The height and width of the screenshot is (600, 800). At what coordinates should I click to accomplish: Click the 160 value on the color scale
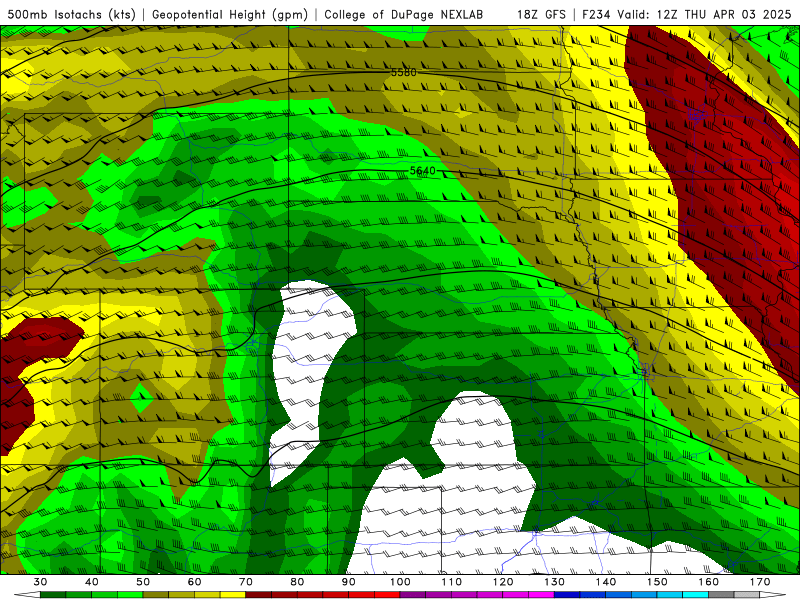click(x=709, y=582)
